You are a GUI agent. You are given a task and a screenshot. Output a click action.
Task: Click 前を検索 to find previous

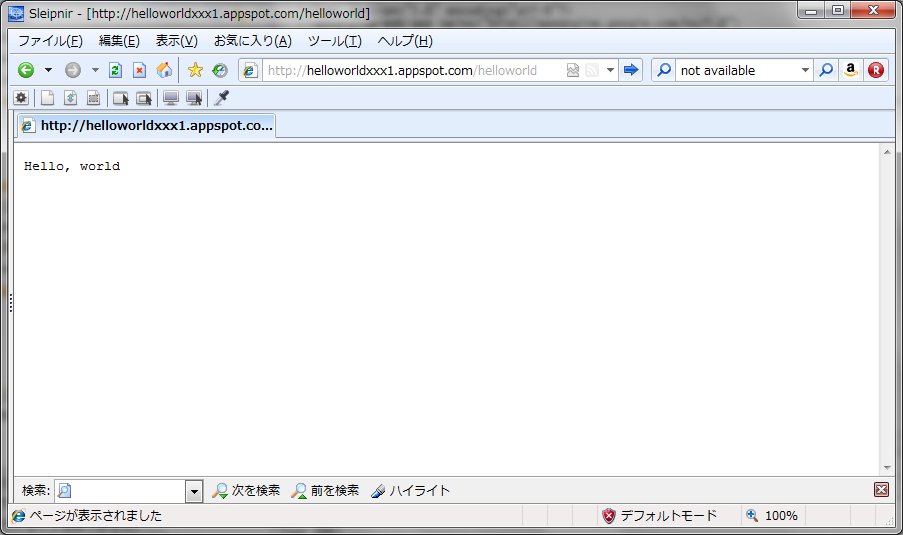coord(325,491)
